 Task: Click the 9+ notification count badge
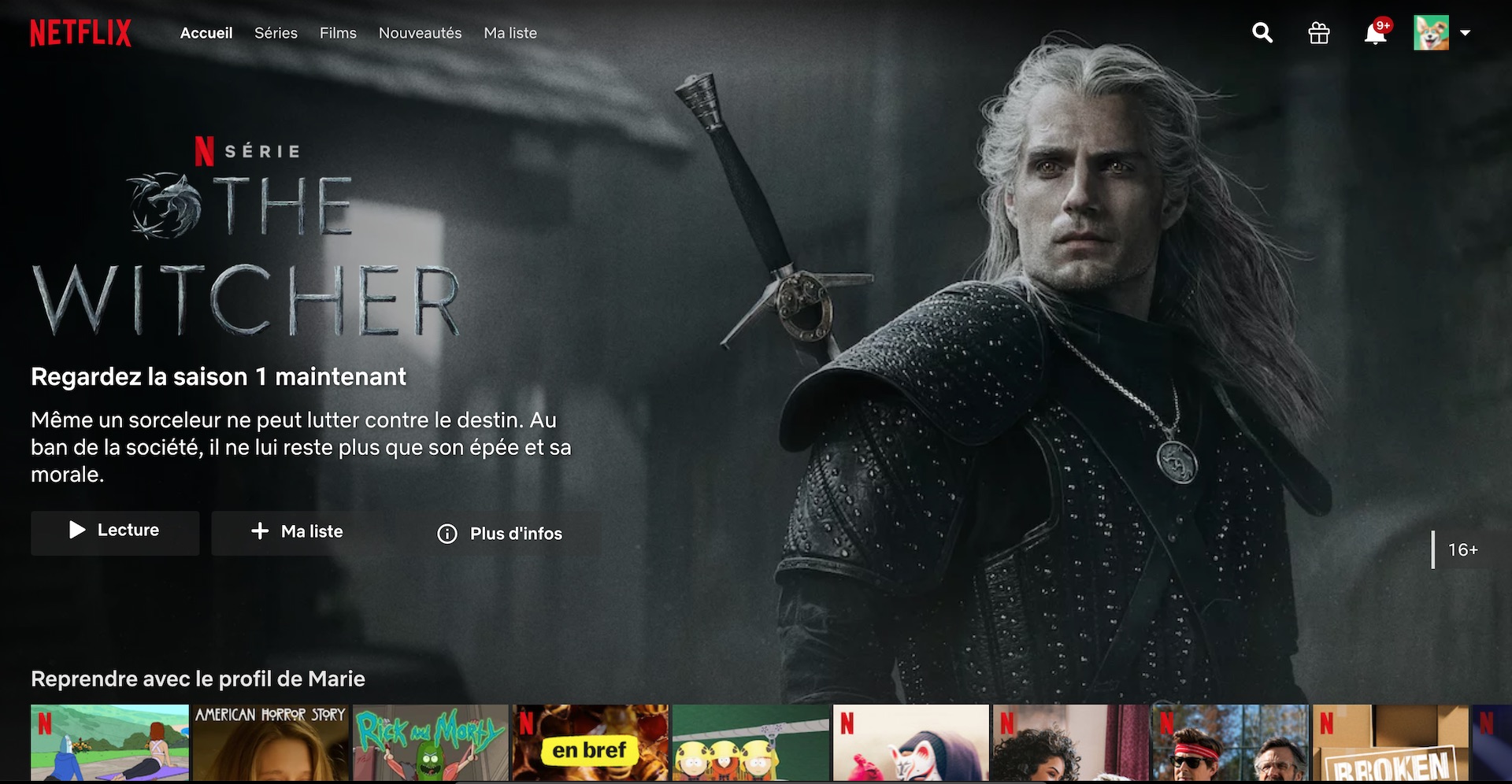(1383, 25)
